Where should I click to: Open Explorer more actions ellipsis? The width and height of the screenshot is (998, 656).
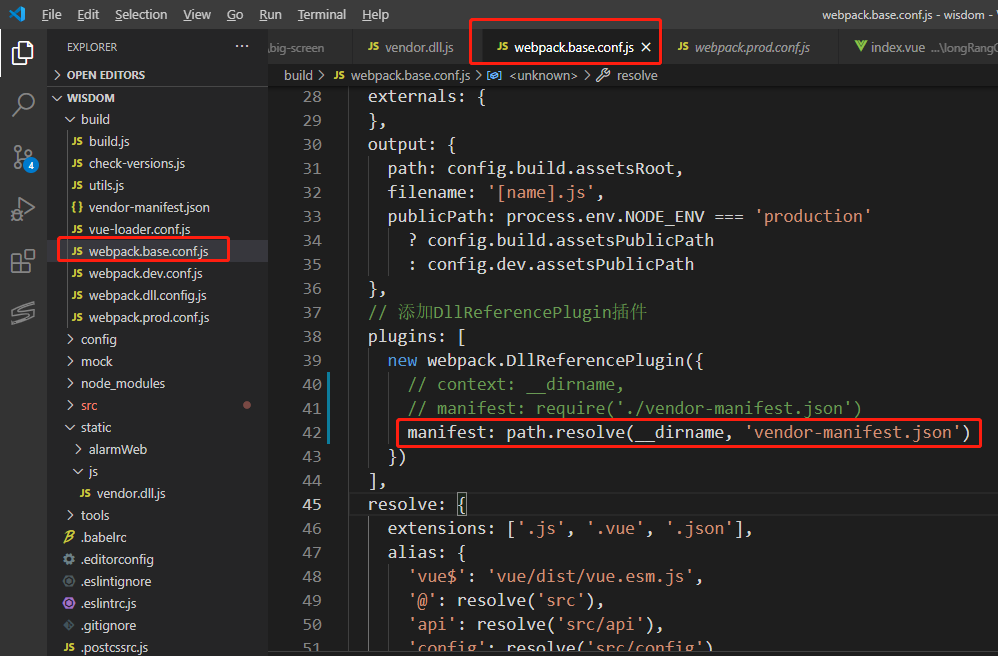tap(242, 46)
